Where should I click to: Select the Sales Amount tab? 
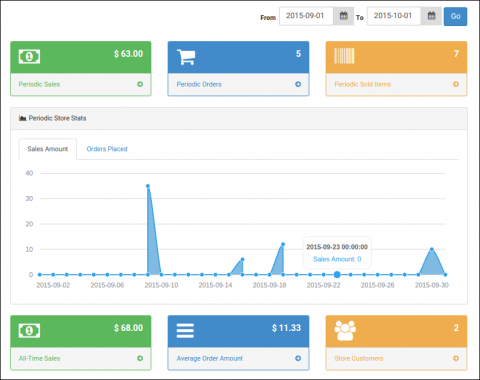[x=48, y=149]
